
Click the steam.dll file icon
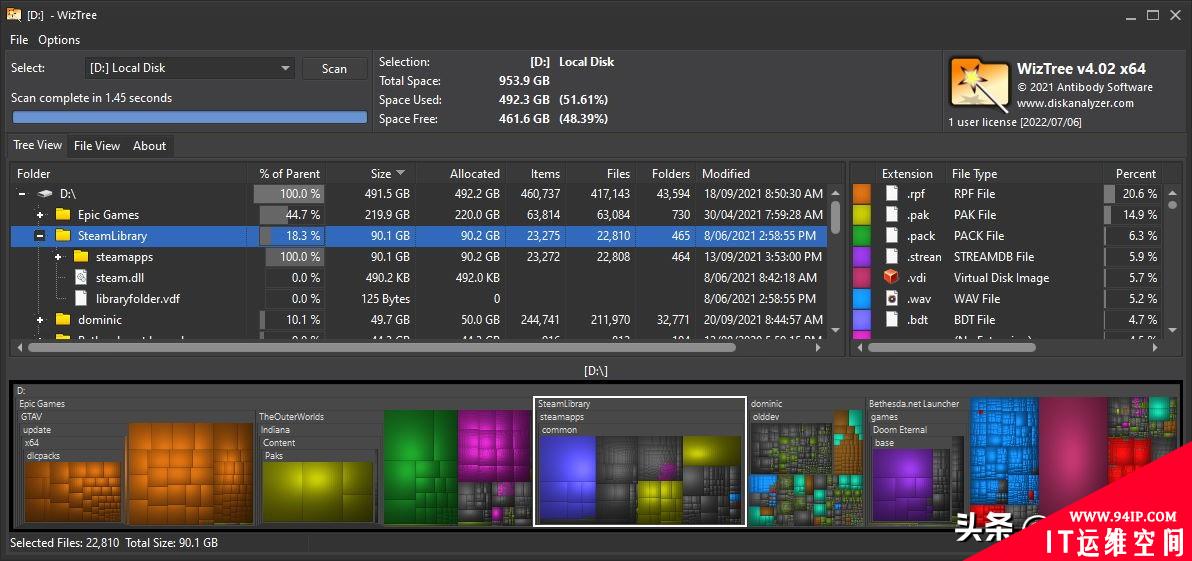[81, 278]
